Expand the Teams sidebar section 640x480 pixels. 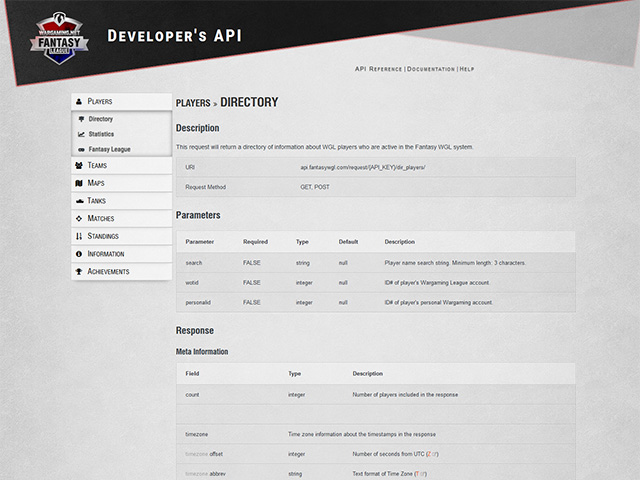(122, 166)
